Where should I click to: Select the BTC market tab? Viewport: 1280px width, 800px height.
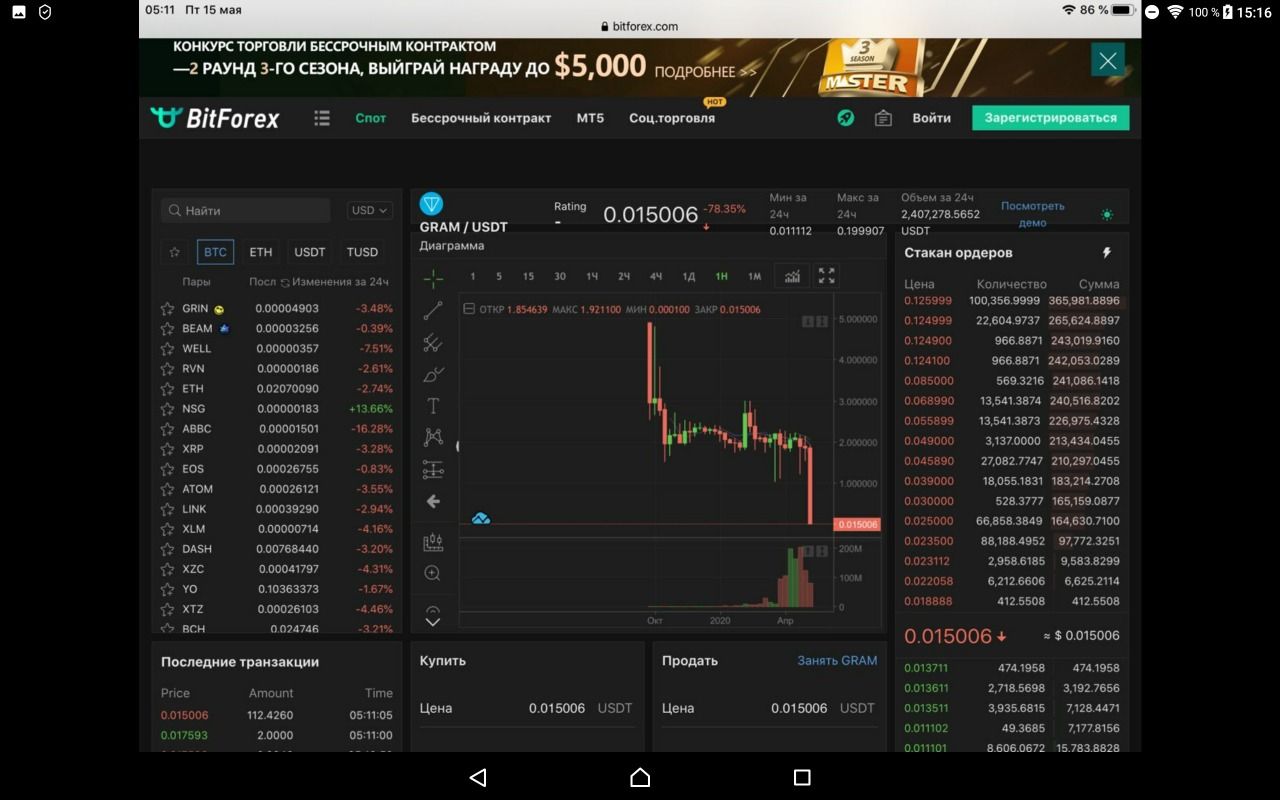(x=216, y=252)
